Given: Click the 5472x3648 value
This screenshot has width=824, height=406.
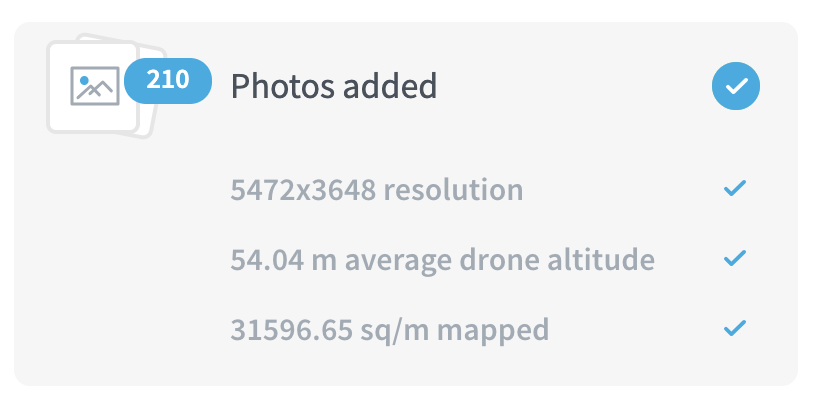Looking at the screenshot, I should (x=303, y=190).
